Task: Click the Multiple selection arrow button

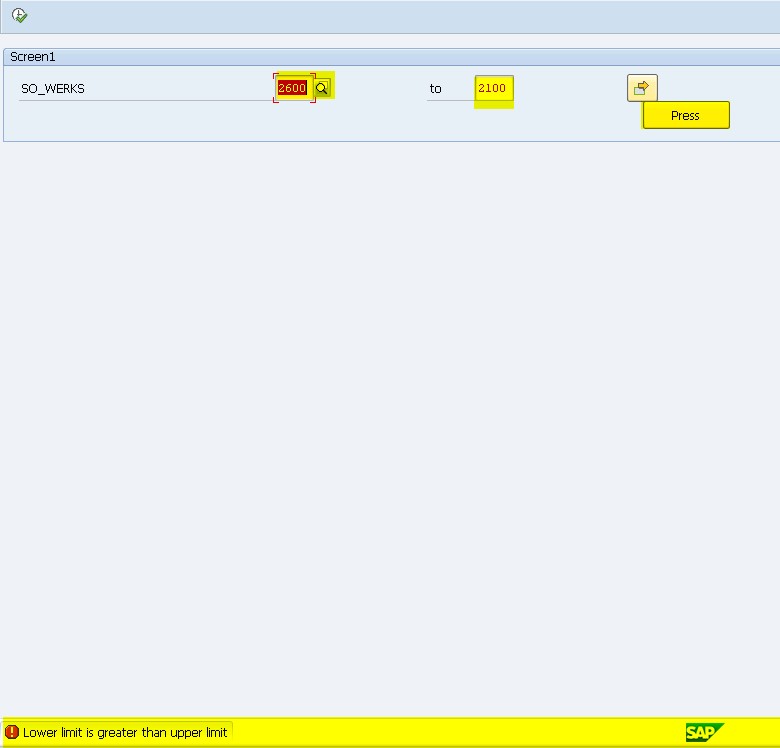Action: [x=642, y=88]
